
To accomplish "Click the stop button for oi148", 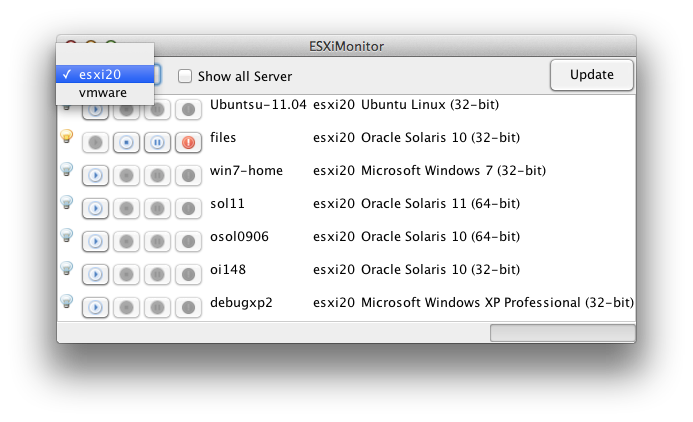I will pos(126,274).
